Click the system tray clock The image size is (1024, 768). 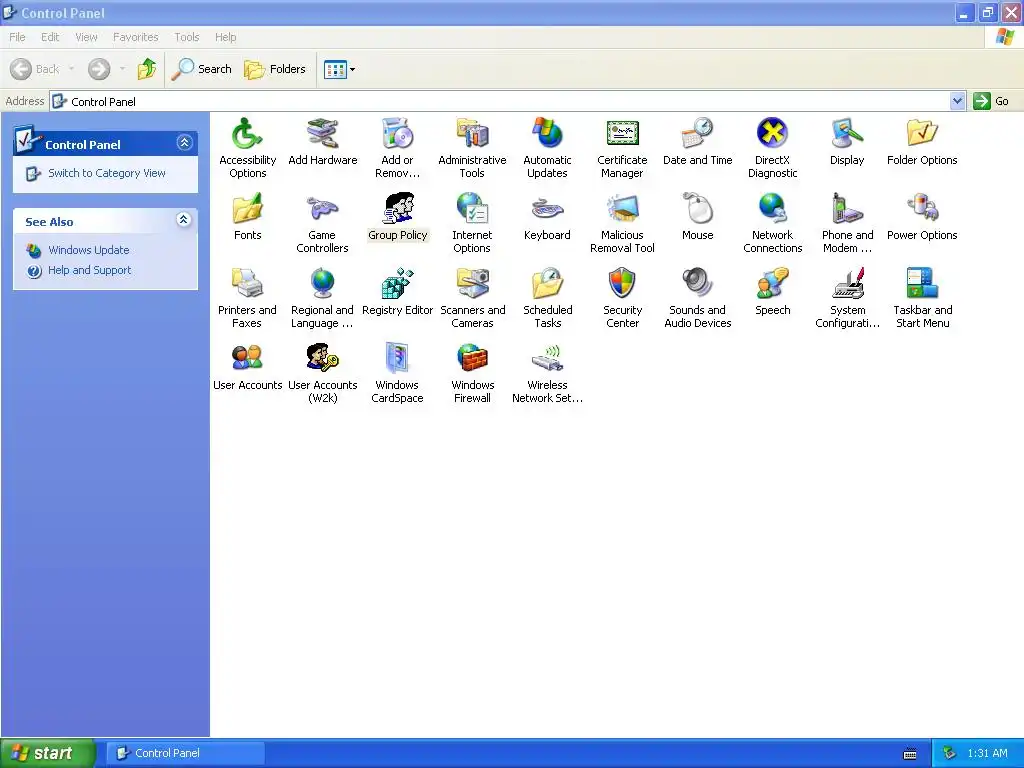[987, 753]
